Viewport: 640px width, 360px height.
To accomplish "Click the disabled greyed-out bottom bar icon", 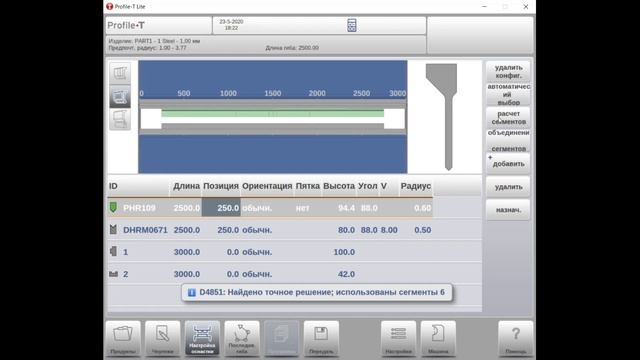I will 281,338.
